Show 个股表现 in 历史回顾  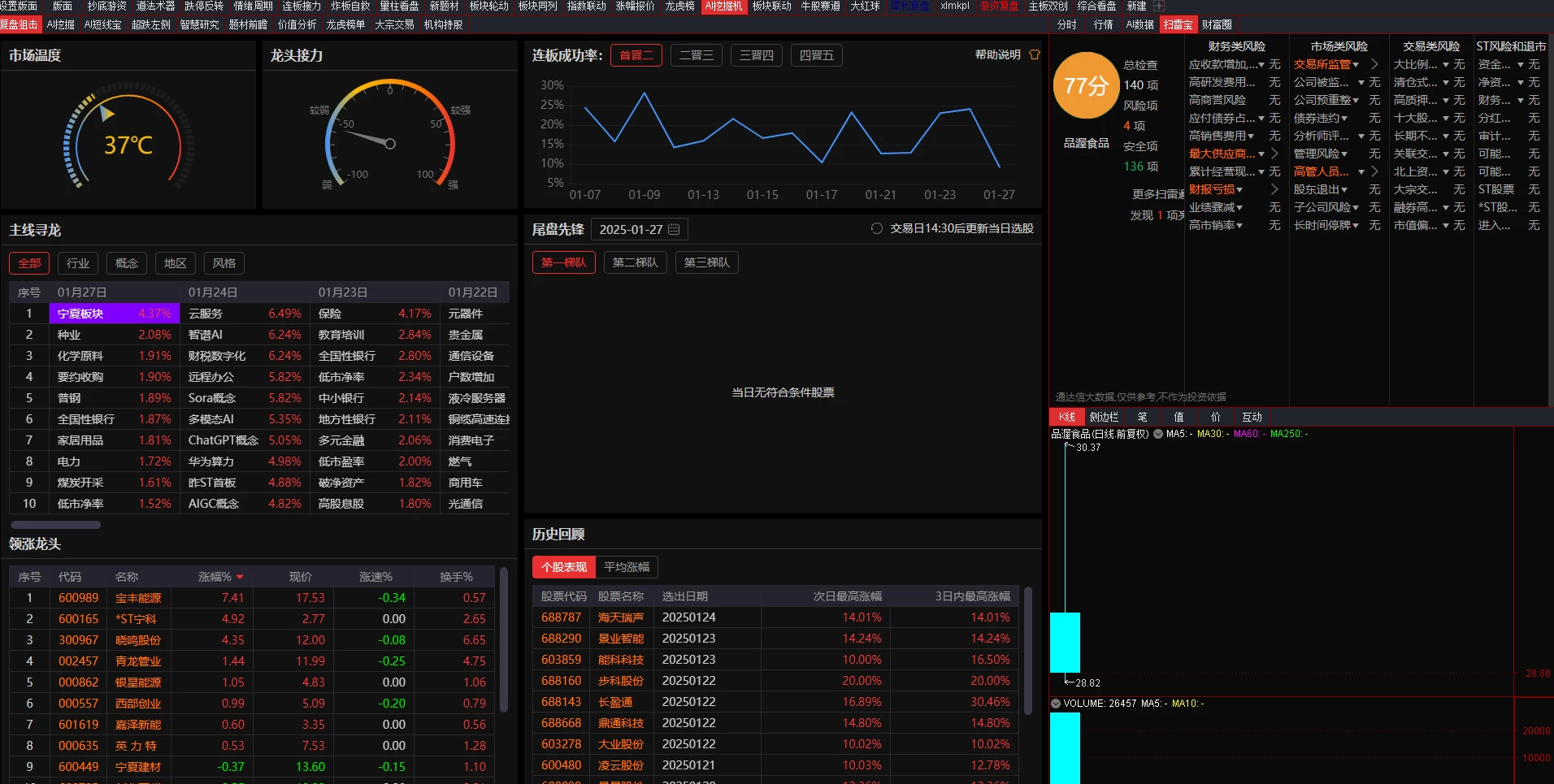click(564, 567)
